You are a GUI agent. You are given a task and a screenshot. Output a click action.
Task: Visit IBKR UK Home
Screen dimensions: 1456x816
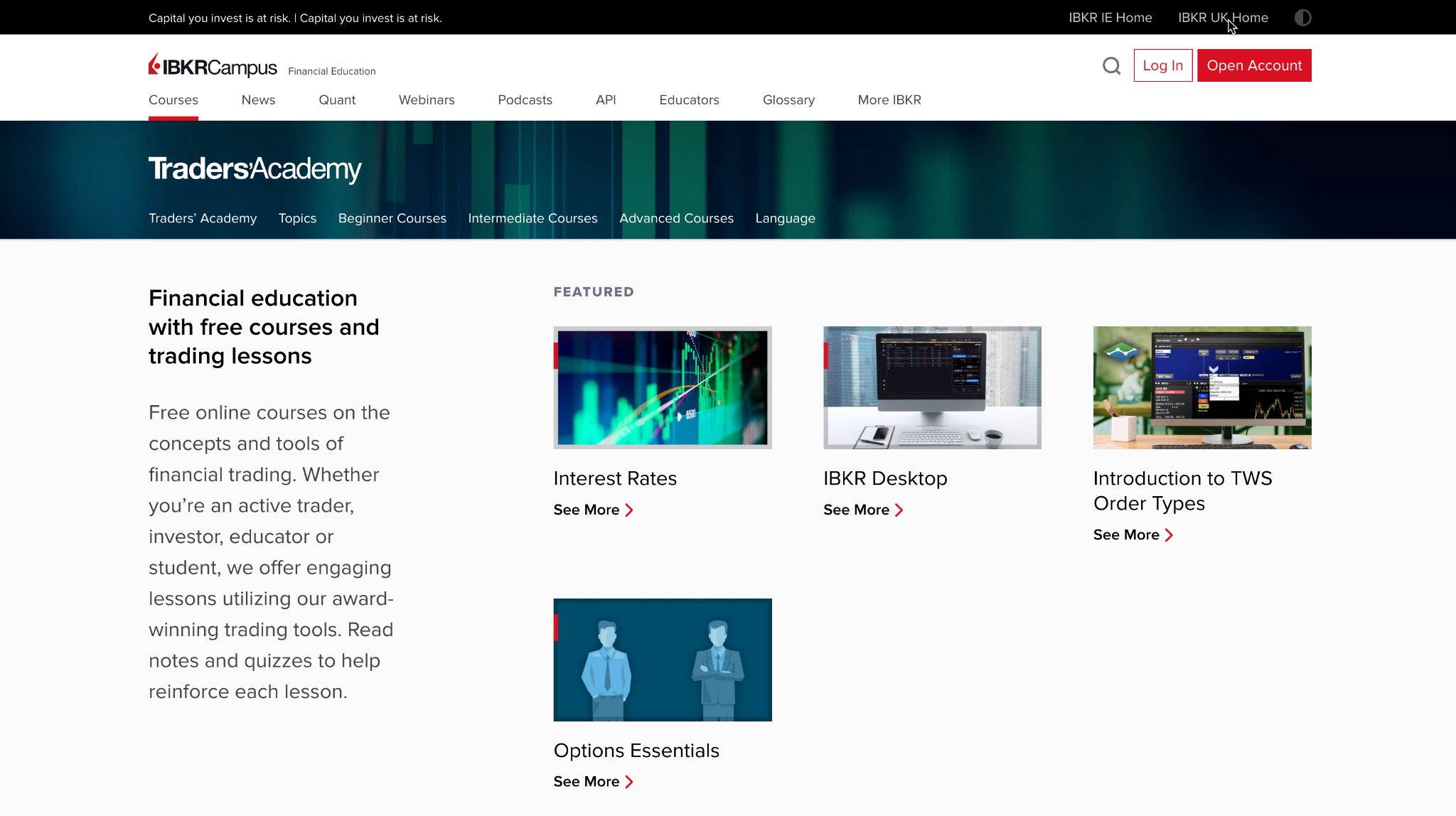pyautogui.click(x=1224, y=17)
